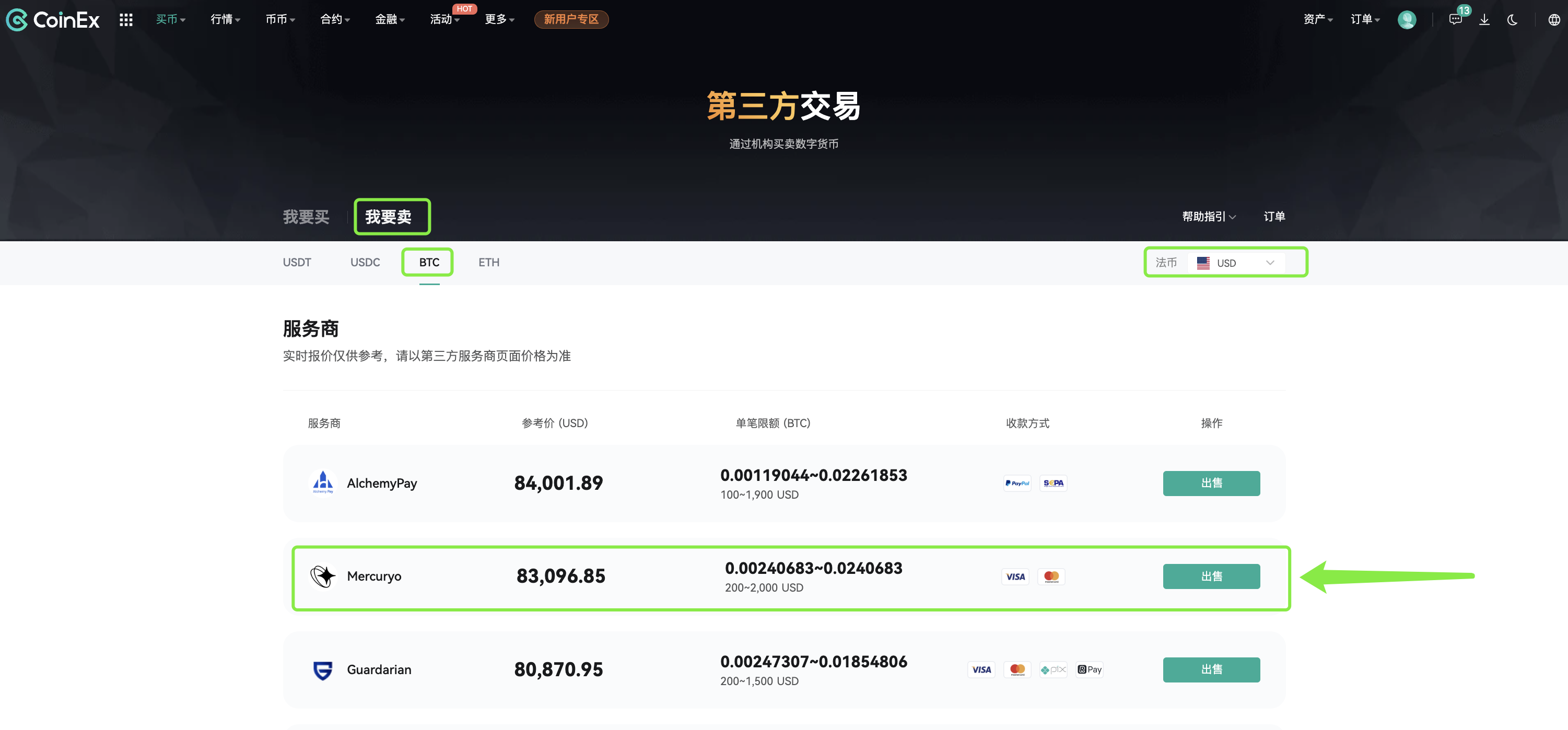The height and width of the screenshot is (730, 1568).
Task: Expand the 更多 menu
Action: click(x=500, y=19)
